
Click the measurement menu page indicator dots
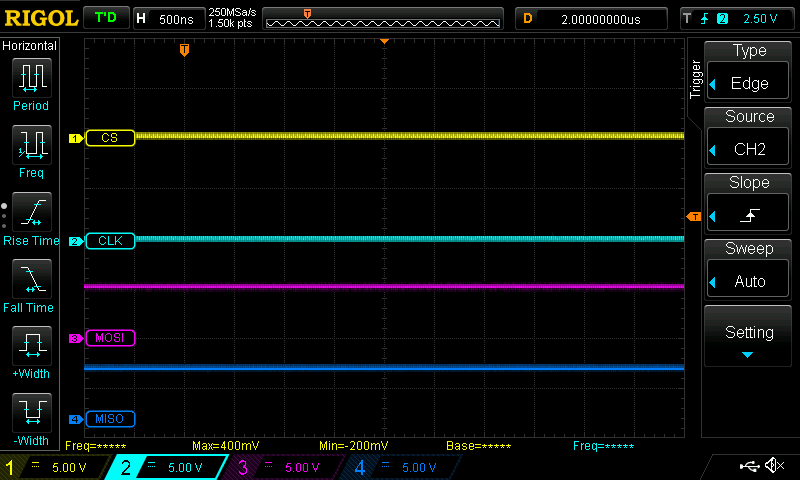[4, 216]
